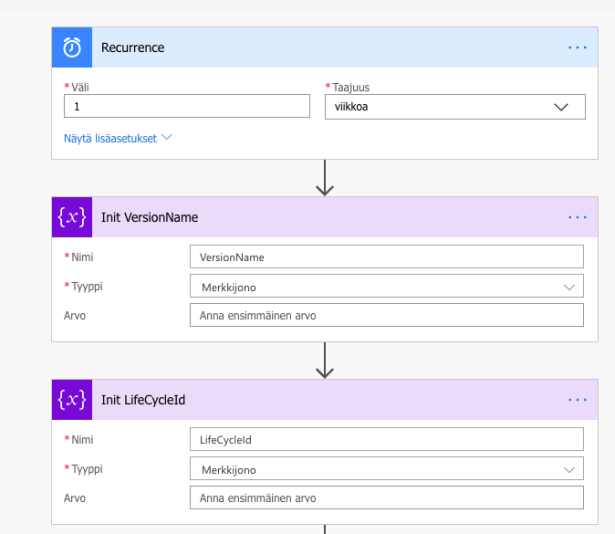Screen dimensions: 615x534
Task: Click the Recurrence clock icon
Action: pyautogui.click(x=72, y=48)
